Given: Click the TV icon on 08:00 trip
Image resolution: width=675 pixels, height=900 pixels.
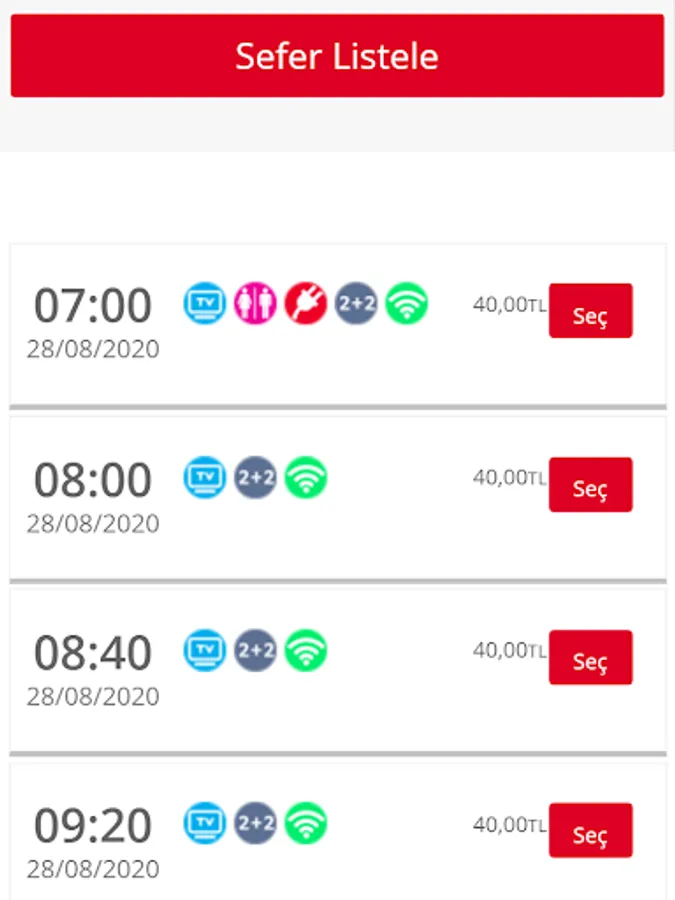Looking at the screenshot, I should (x=205, y=477).
